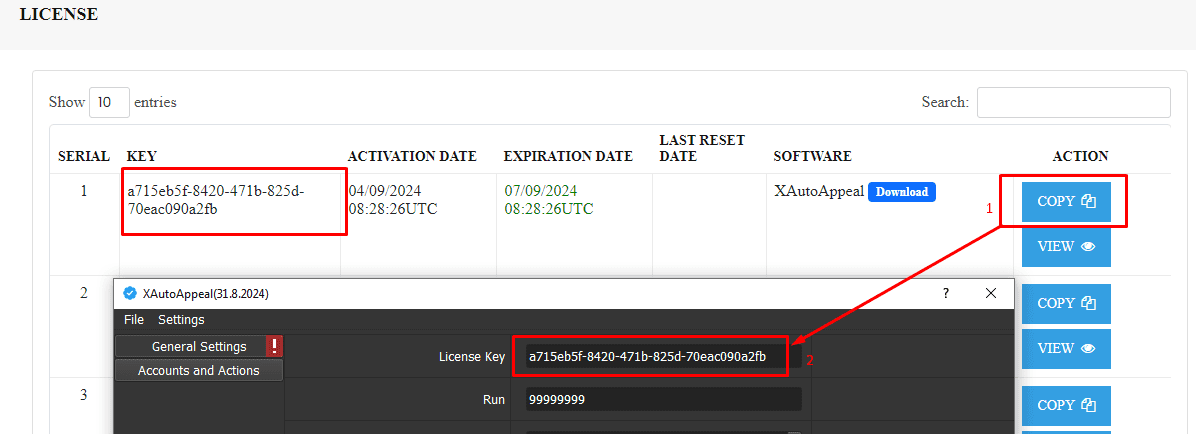Click expiration date 07/09/2024 08:28:26UTC
Viewport: 1196px width, 434px height.
(549, 199)
